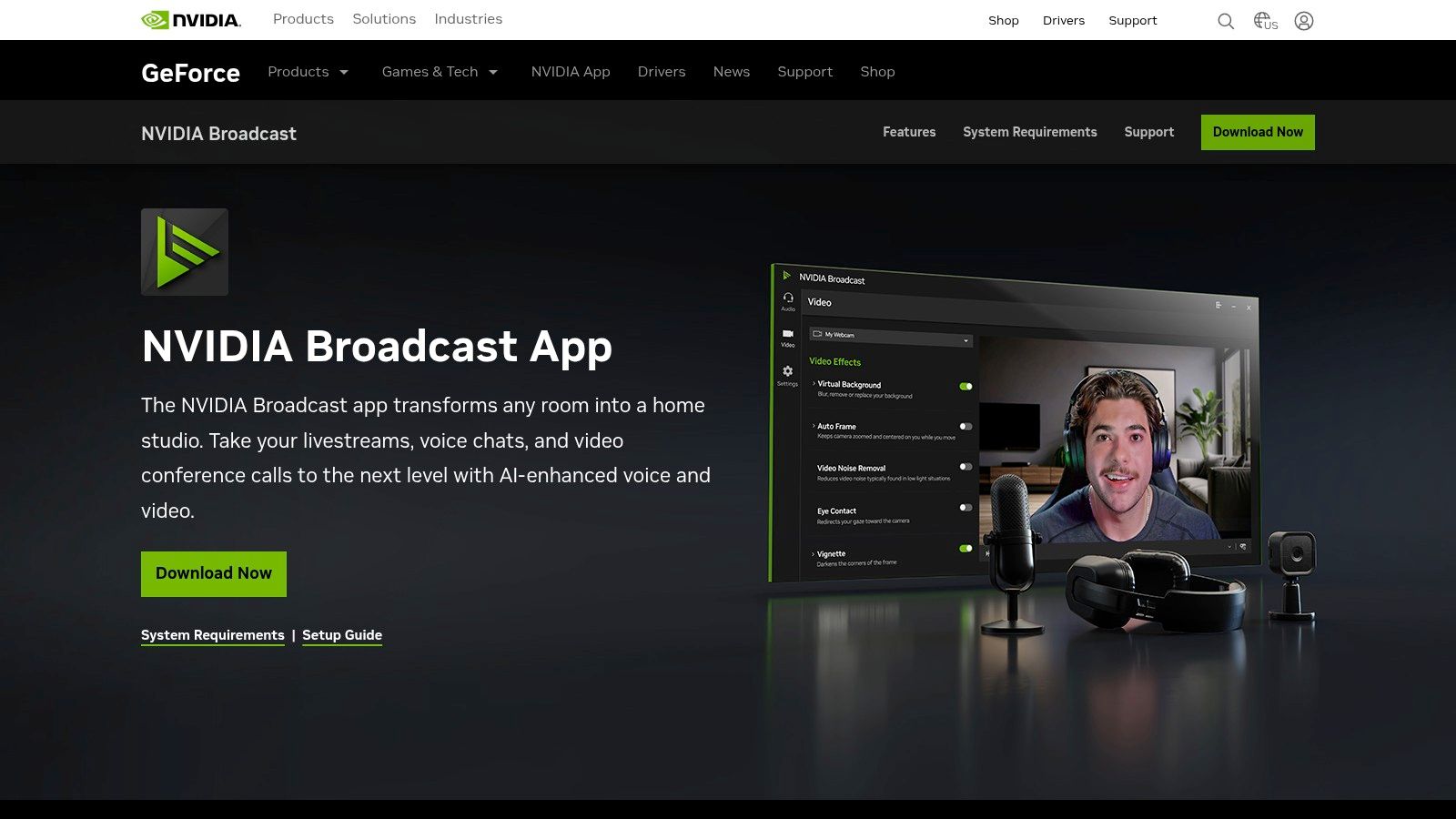Select News in the GeForce navigation
The image size is (1456, 819).
(x=731, y=71)
